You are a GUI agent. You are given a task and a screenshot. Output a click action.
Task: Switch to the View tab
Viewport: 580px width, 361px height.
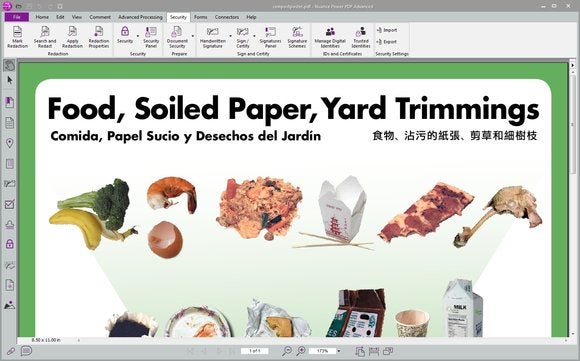tap(77, 17)
